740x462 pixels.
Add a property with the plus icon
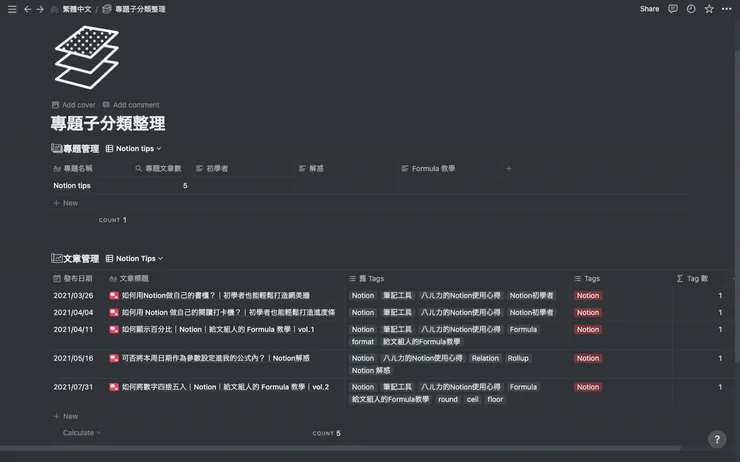[x=508, y=168]
